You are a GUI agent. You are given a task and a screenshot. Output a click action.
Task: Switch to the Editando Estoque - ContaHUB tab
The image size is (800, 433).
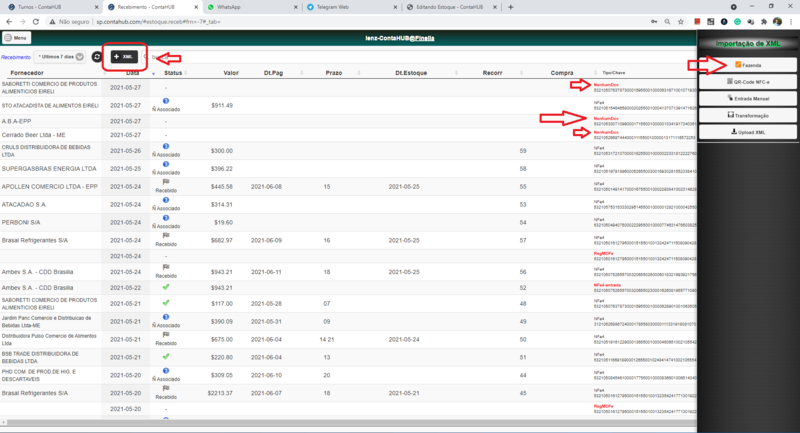(449, 7)
